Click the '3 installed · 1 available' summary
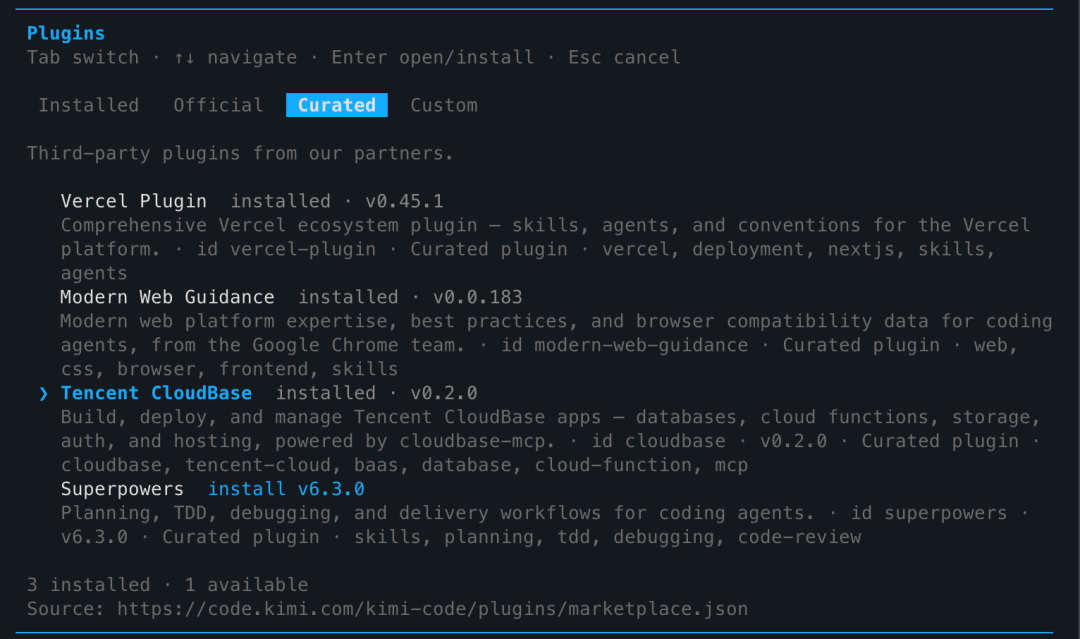The height and width of the screenshot is (639, 1080). tap(167, 585)
